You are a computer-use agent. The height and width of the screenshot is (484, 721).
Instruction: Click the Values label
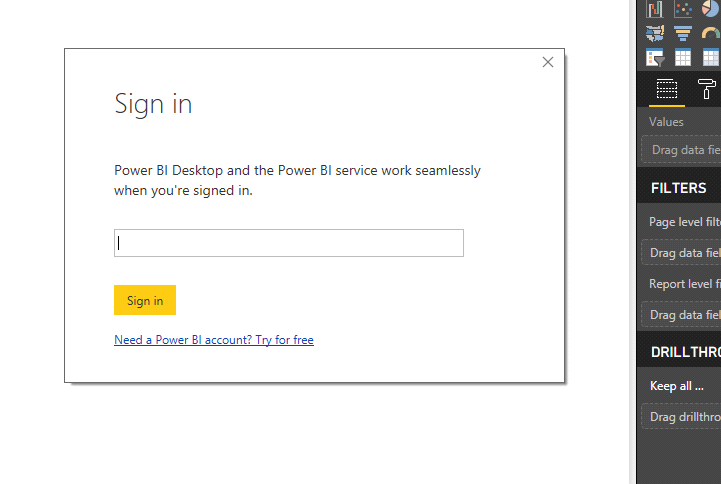(x=666, y=122)
